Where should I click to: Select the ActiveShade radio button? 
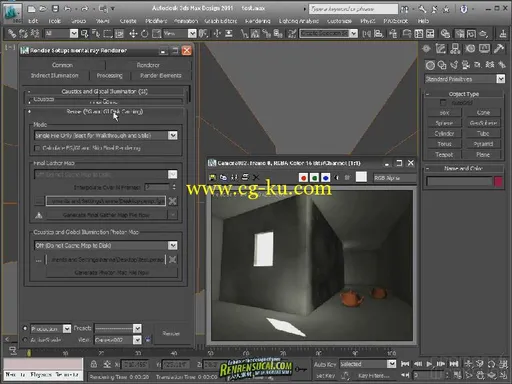pos(25,340)
